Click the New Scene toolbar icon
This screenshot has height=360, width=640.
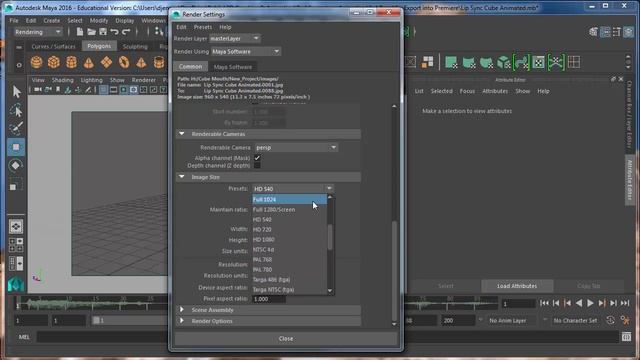[x=80, y=32]
